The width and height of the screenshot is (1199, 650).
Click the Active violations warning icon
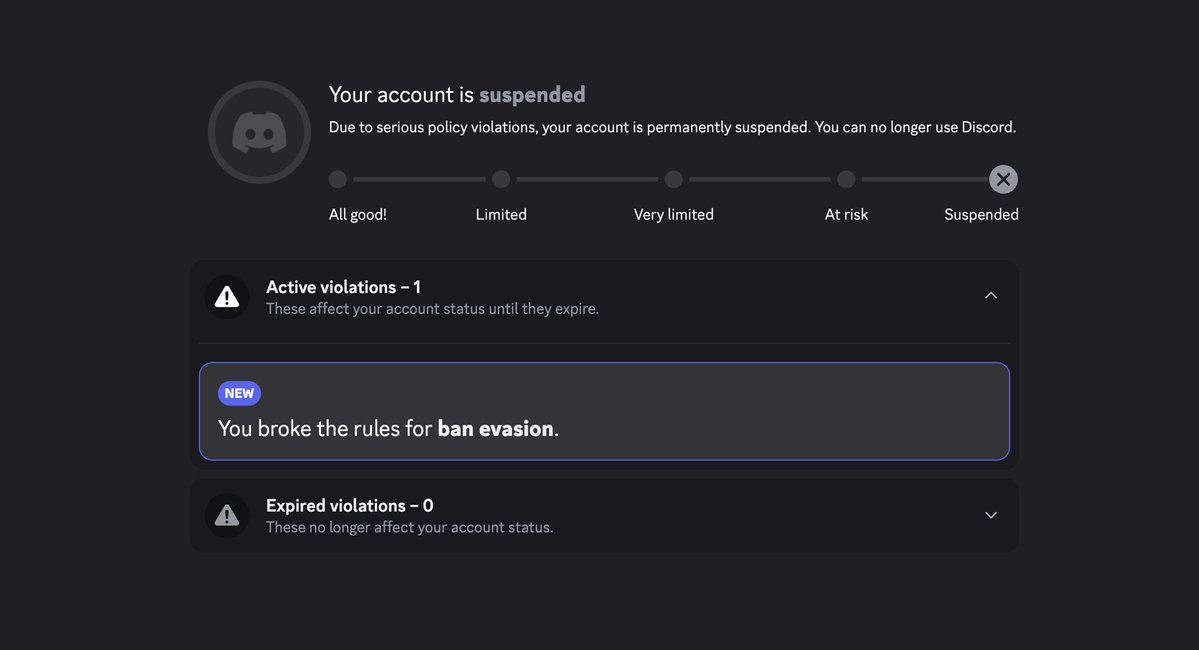tap(227, 297)
